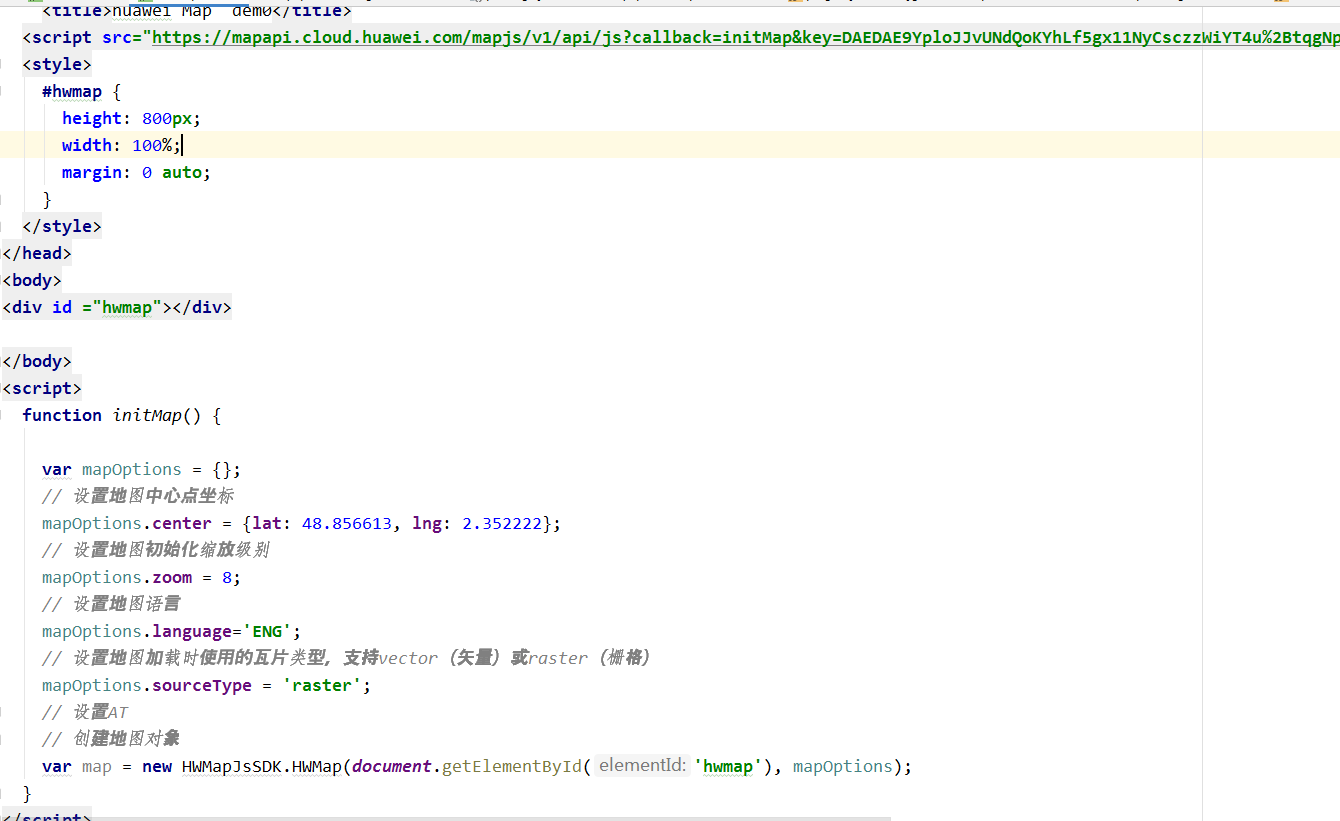This screenshot has width=1340, height=821.
Task: Click the comment 设置地图初始化缩放级别
Action: 155,550
